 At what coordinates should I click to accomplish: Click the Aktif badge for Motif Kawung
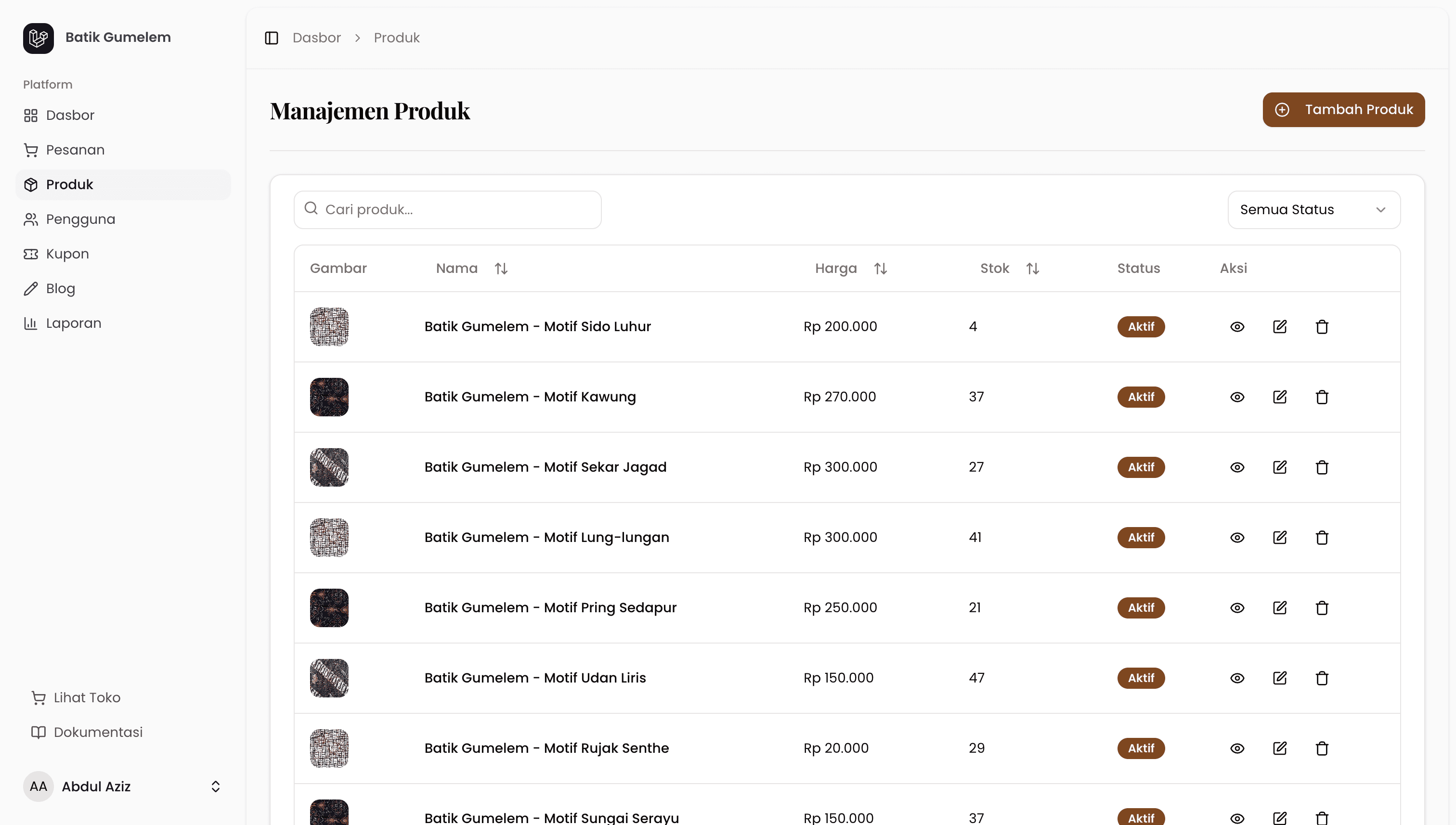click(1141, 397)
